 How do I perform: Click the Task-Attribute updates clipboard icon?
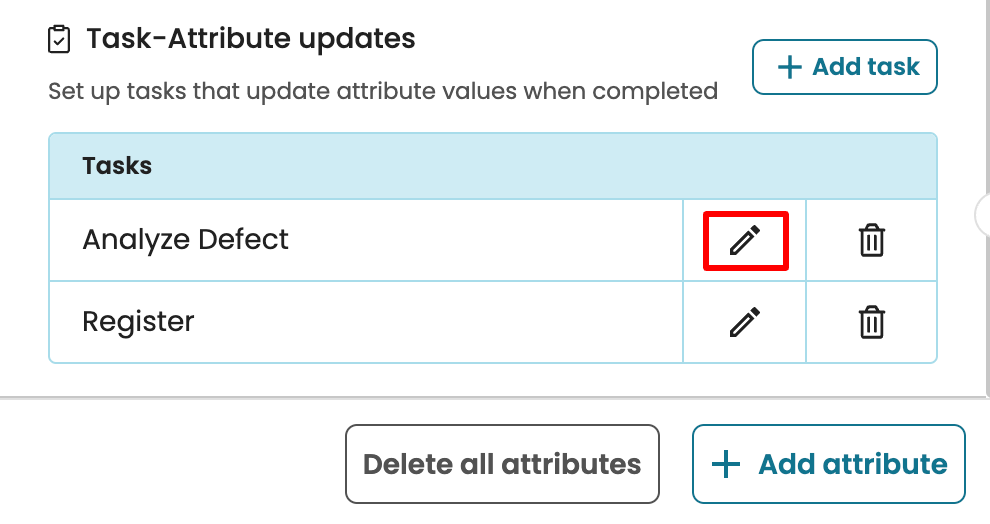(x=60, y=40)
